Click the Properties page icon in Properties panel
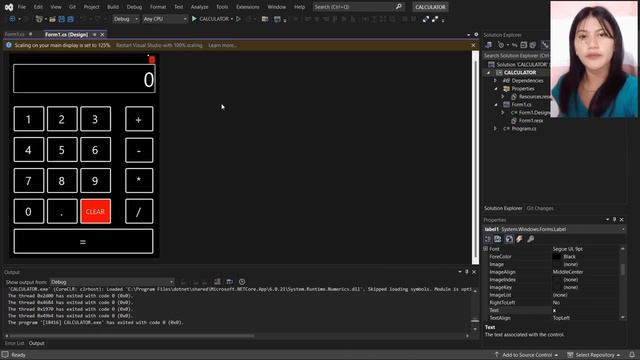Image resolution: width=640 pixels, height=360 pixels. click(509, 239)
